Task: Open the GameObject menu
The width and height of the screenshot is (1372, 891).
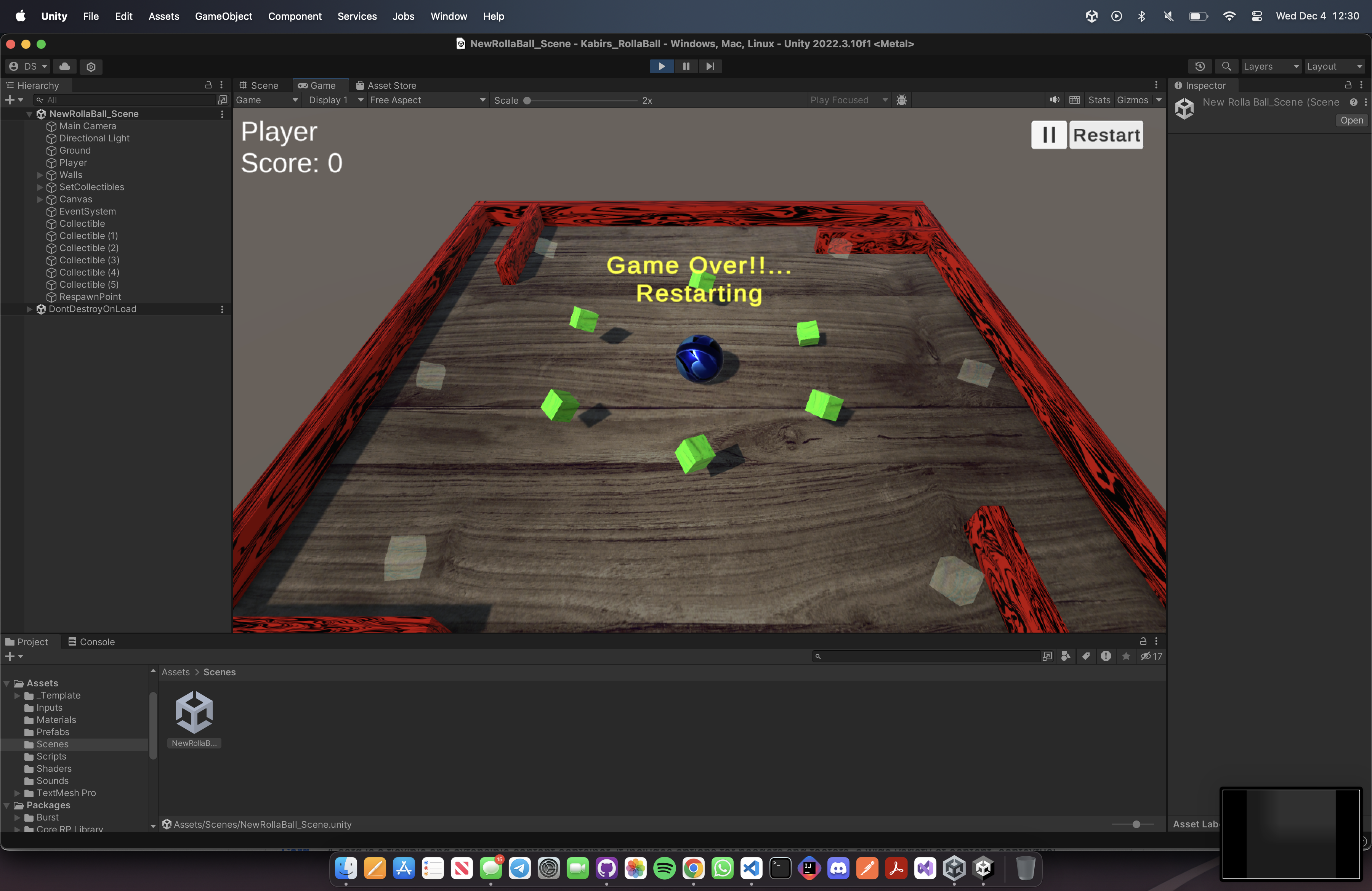Action: click(223, 16)
